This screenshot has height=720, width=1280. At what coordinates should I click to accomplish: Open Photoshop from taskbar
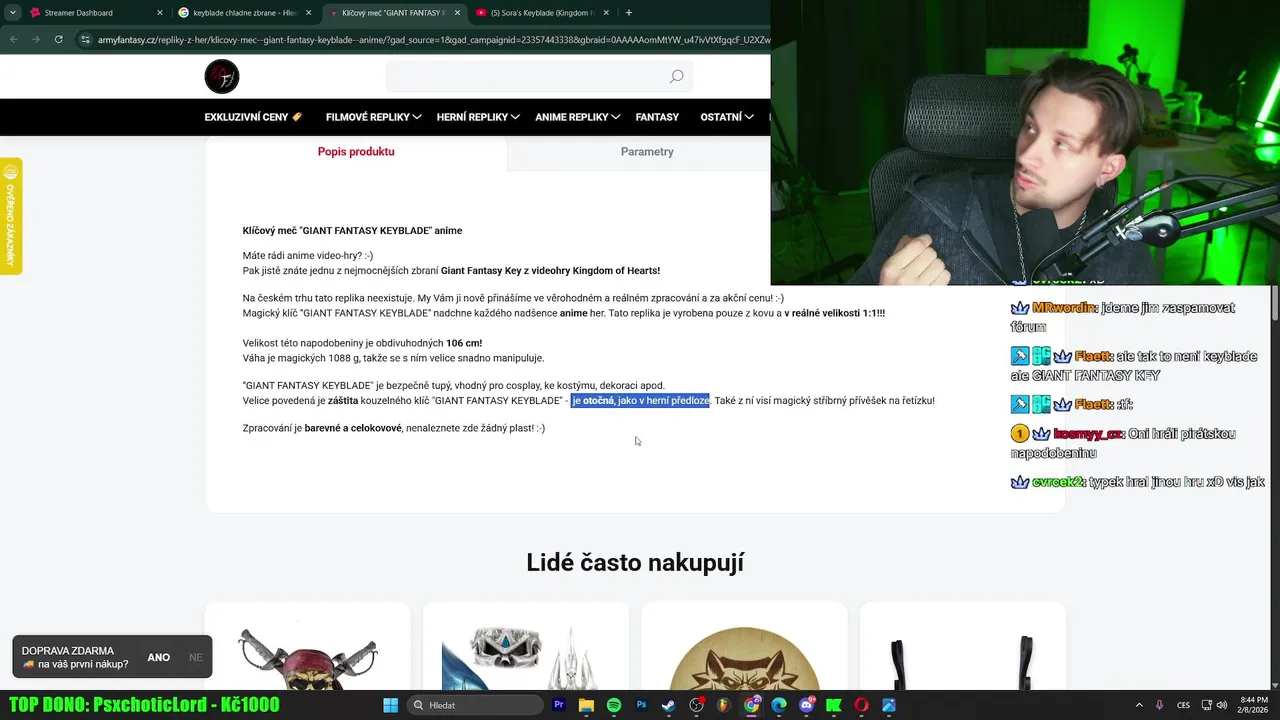641,705
